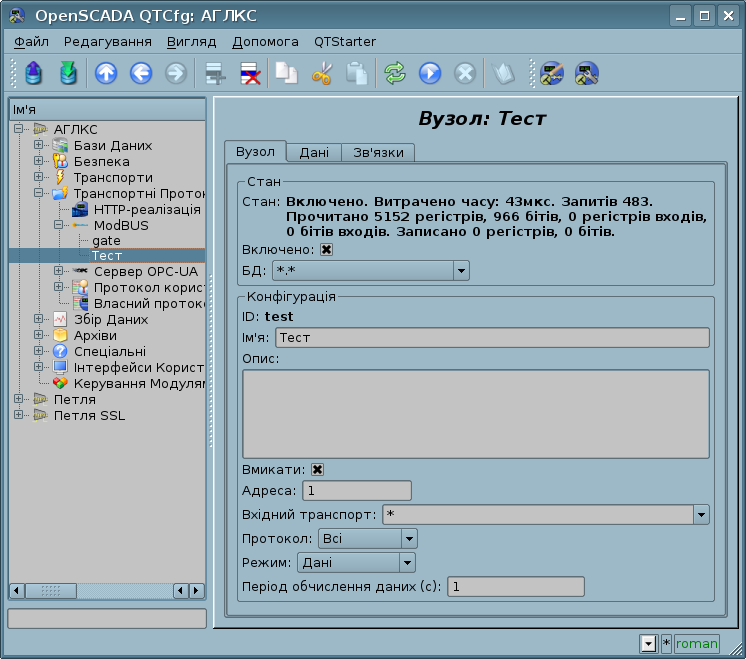This screenshot has width=746, height=659.
Task: Collapse the ModBUS tree node
Action: point(59,225)
